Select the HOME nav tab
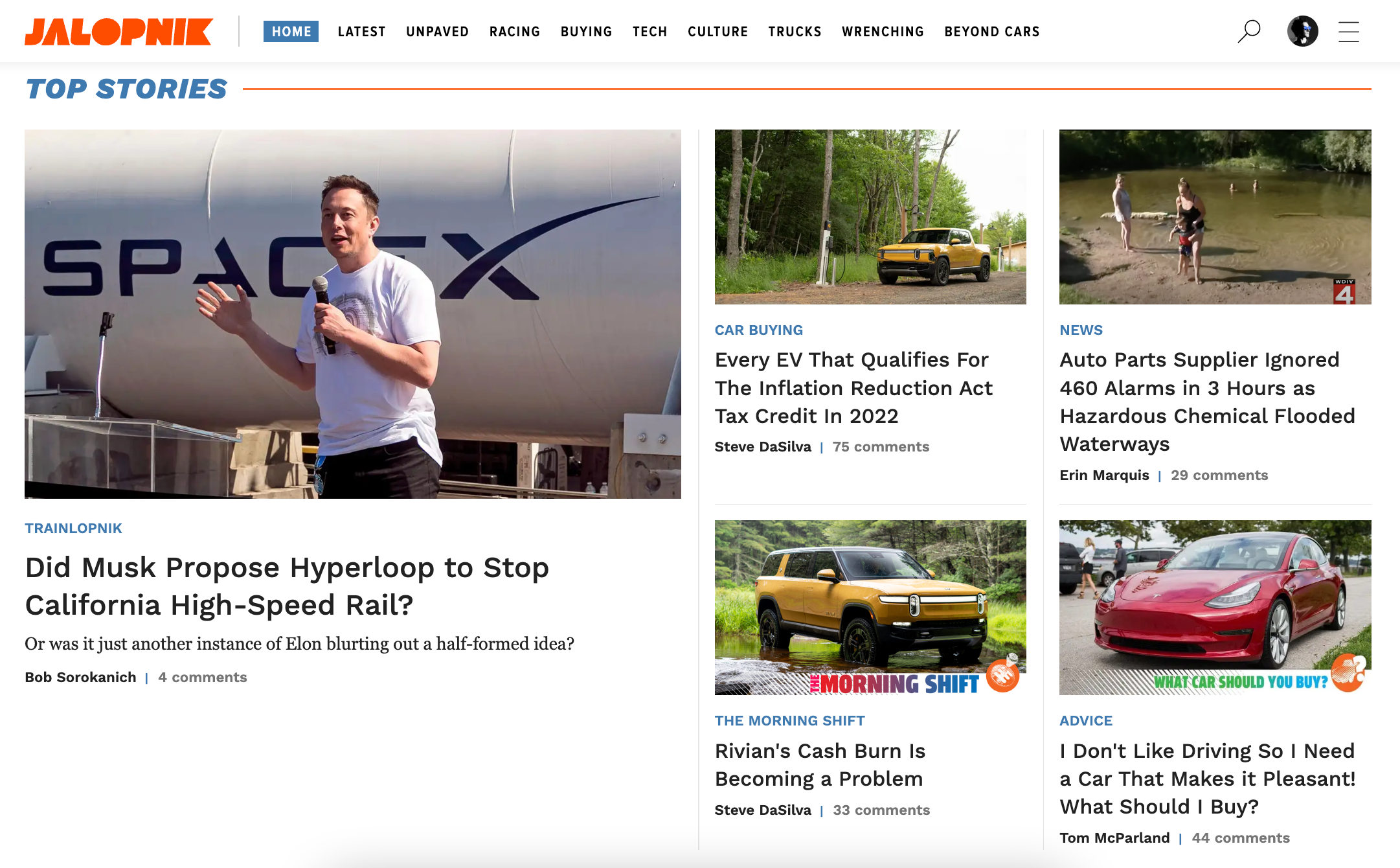This screenshot has height=868, width=1400. pyautogui.click(x=291, y=32)
